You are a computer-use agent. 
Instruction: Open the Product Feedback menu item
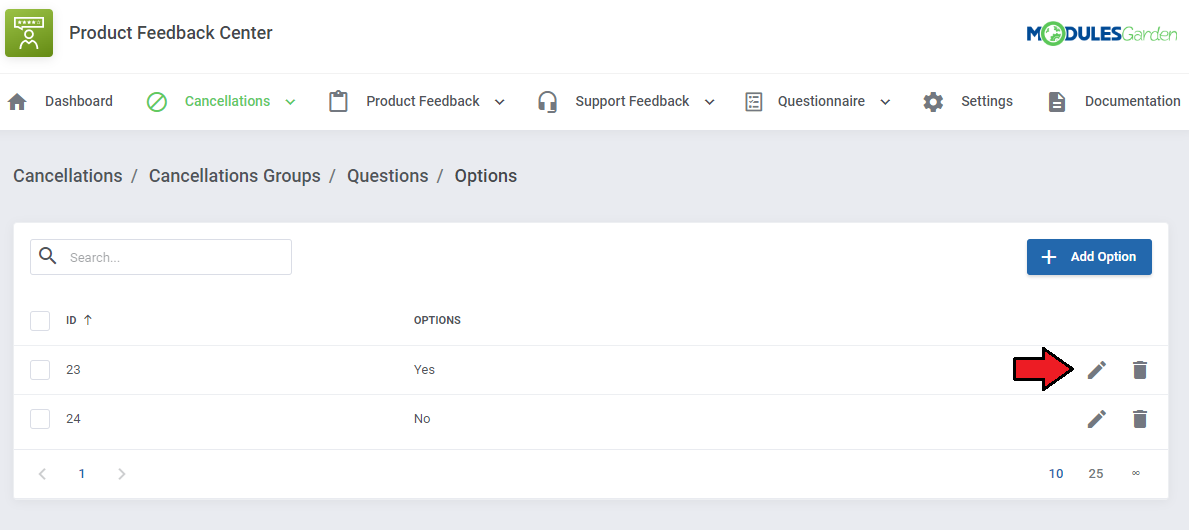tap(423, 101)
